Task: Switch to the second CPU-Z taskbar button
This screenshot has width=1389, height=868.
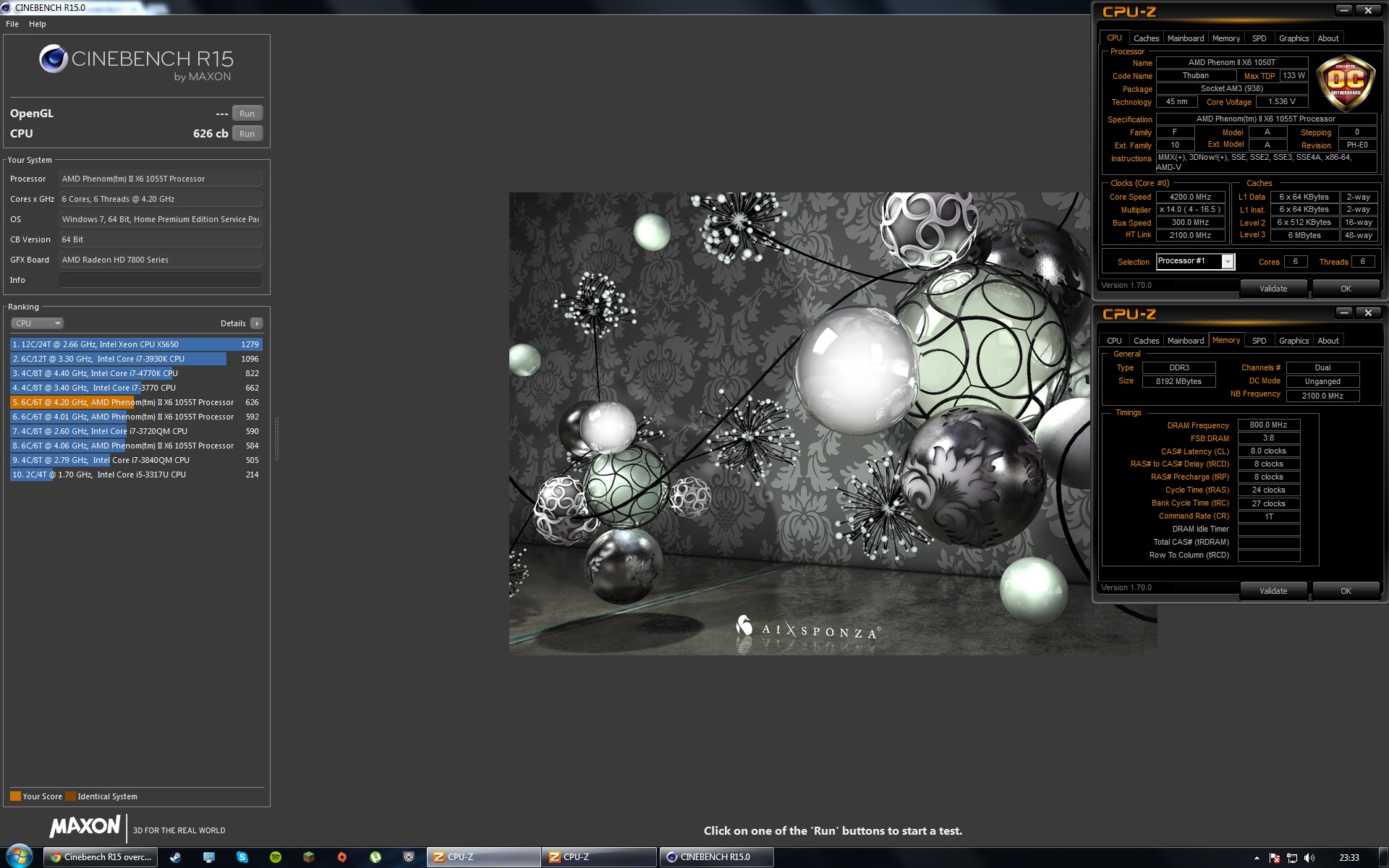Action: 599,857
